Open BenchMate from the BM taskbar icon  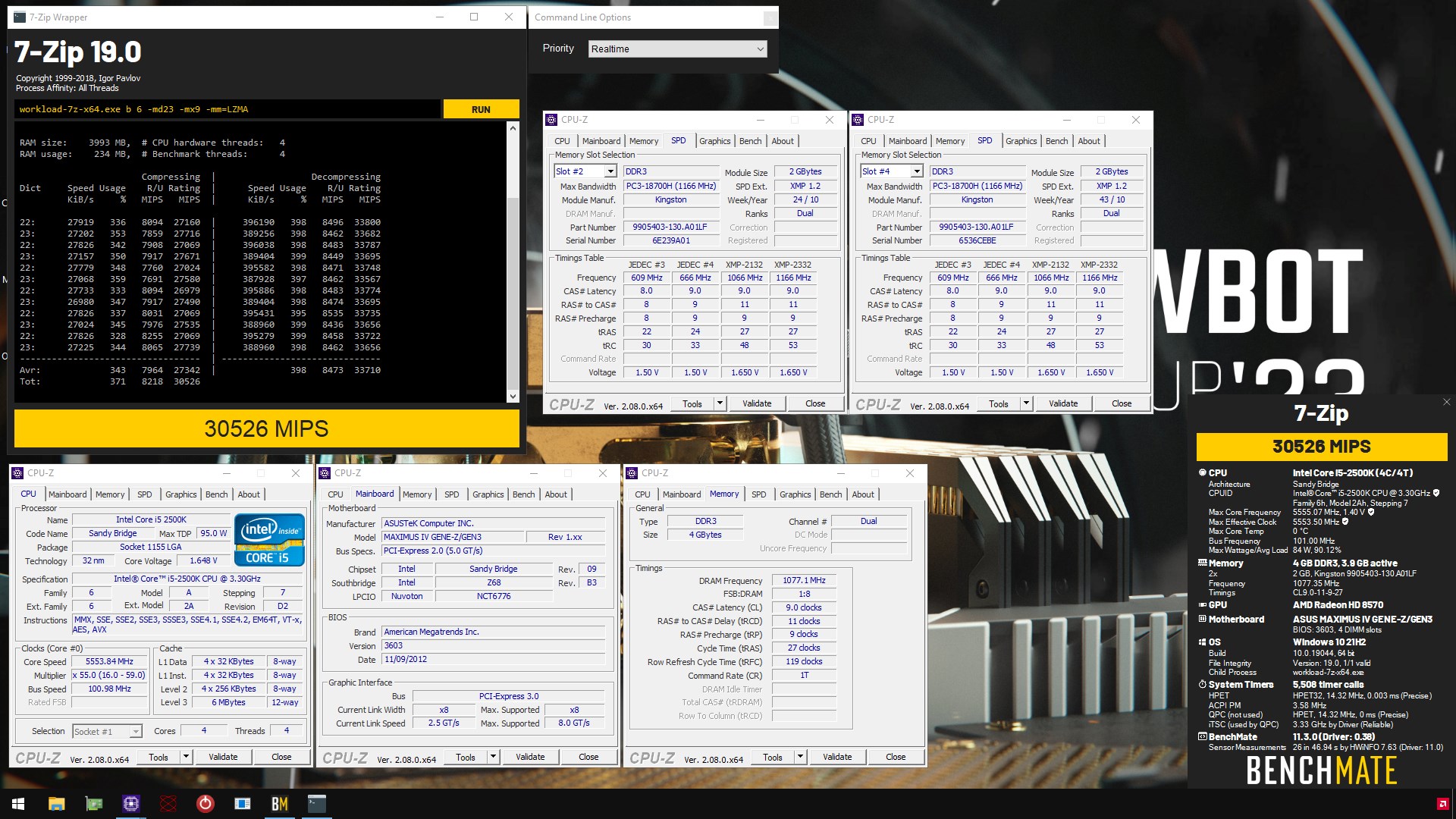click(x=279, y=804)
